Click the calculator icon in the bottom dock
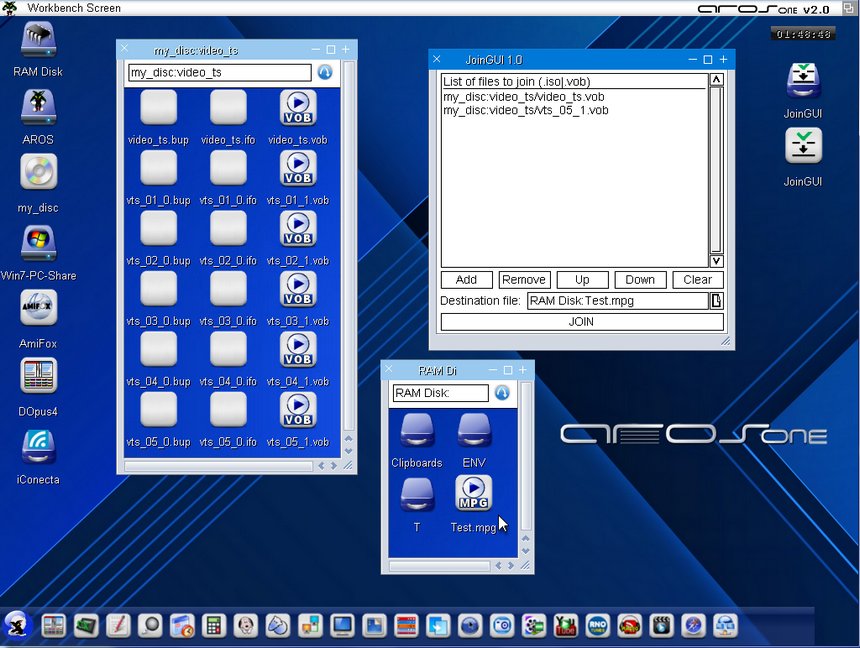 point(212,626)
